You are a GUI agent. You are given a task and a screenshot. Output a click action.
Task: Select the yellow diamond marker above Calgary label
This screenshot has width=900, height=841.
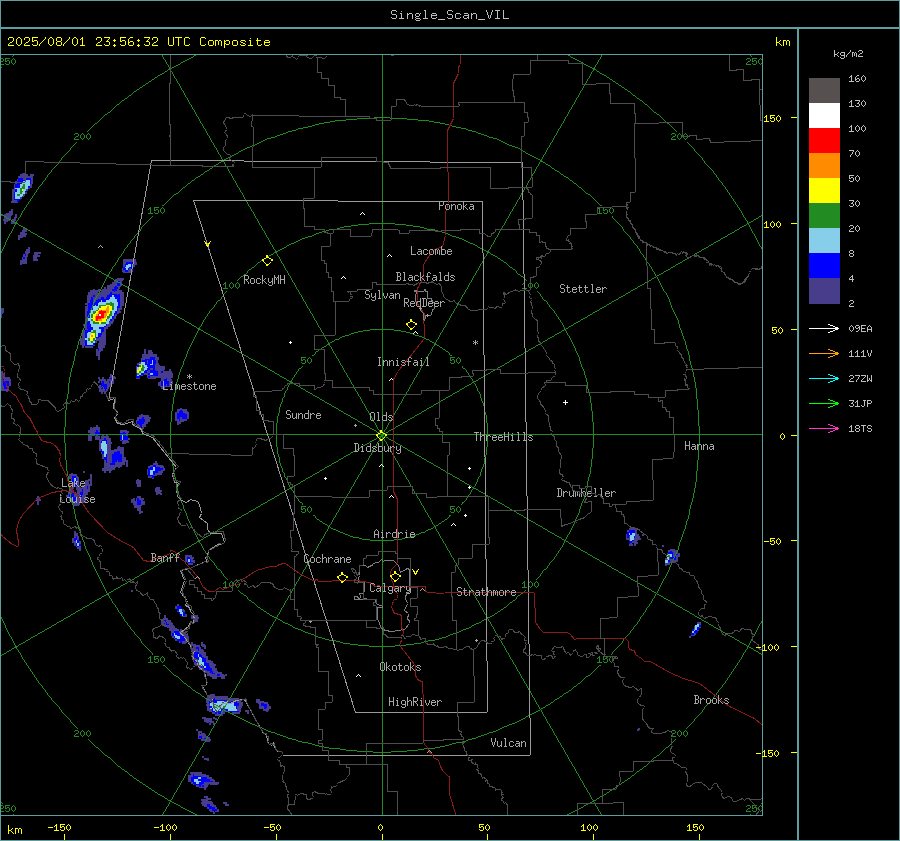pos(395,576)
